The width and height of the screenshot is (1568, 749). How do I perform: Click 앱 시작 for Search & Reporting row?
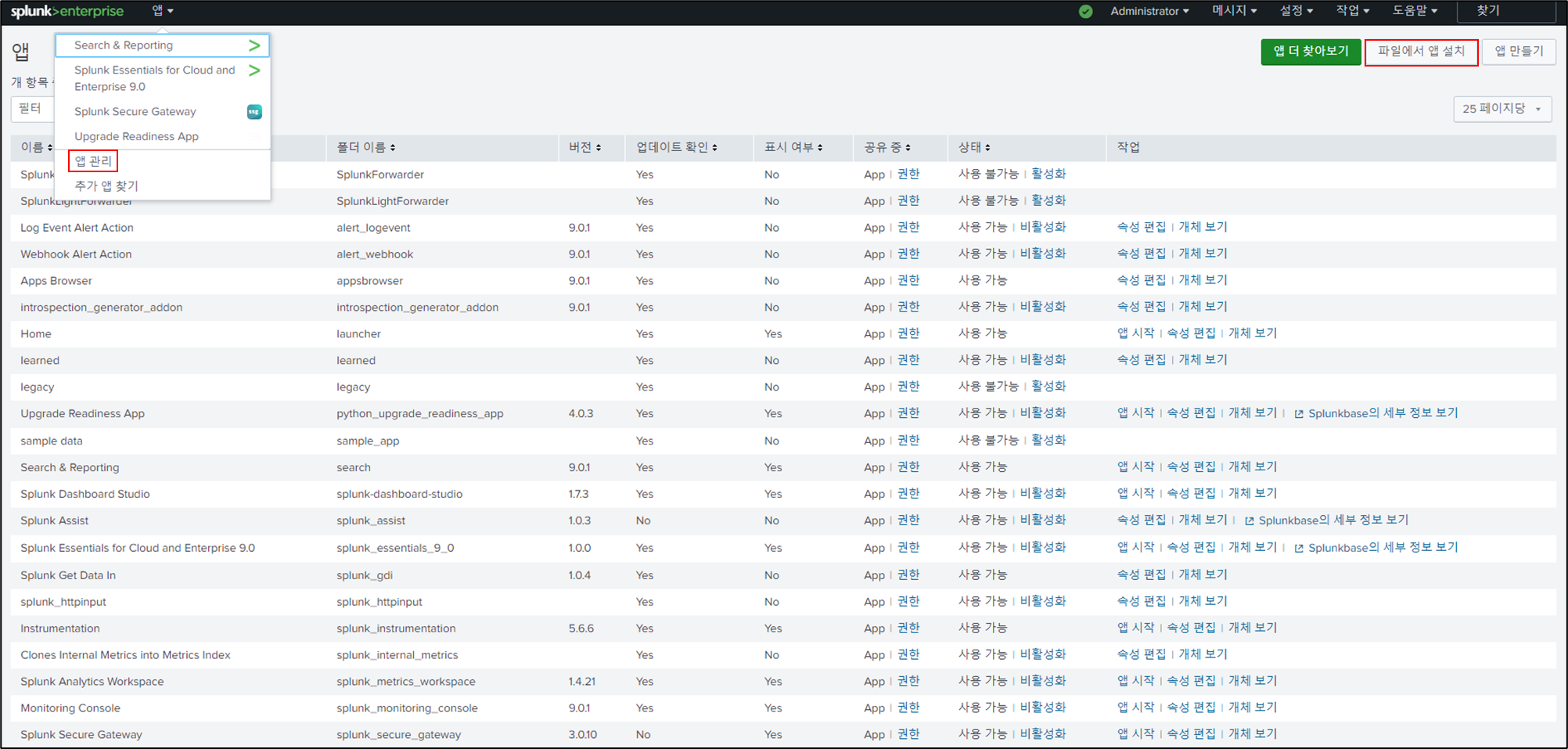(x=1136, y=468)
